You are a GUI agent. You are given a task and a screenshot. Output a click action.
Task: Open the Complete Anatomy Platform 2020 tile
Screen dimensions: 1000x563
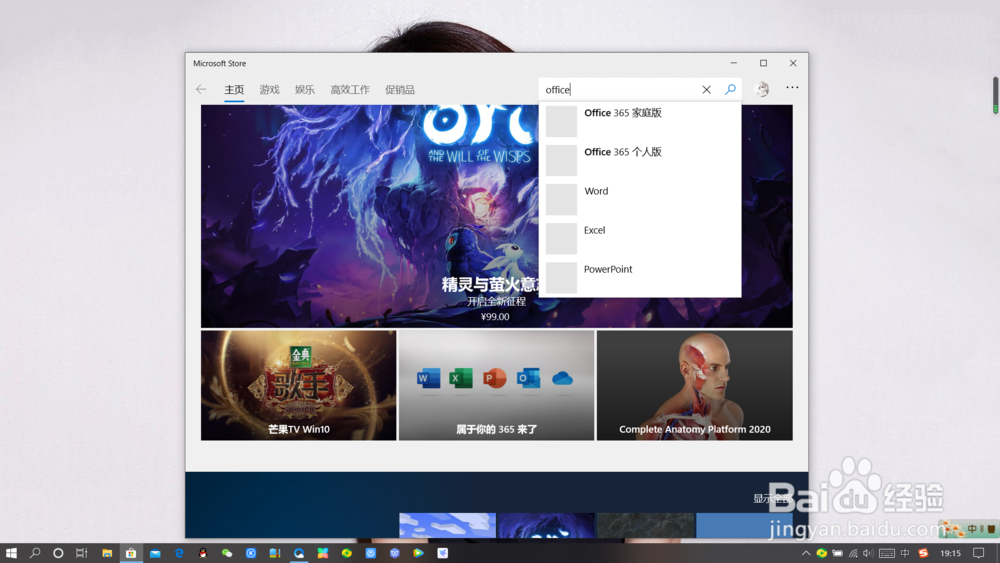pyautogui.click(x=695, y=385)
